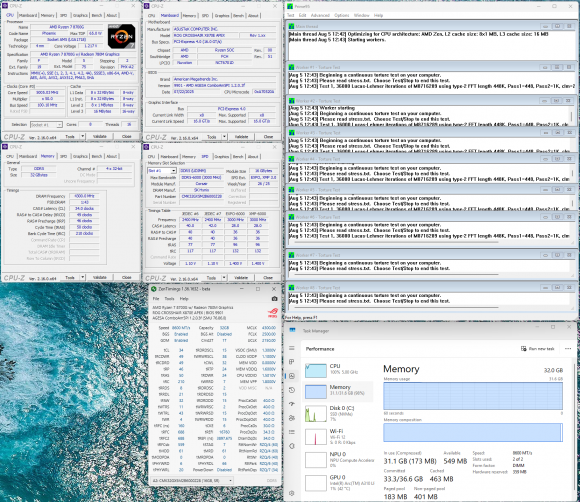580x502 pixels.
Task: Select NPU 0 entry in Task Manager list
Action: 338,460
